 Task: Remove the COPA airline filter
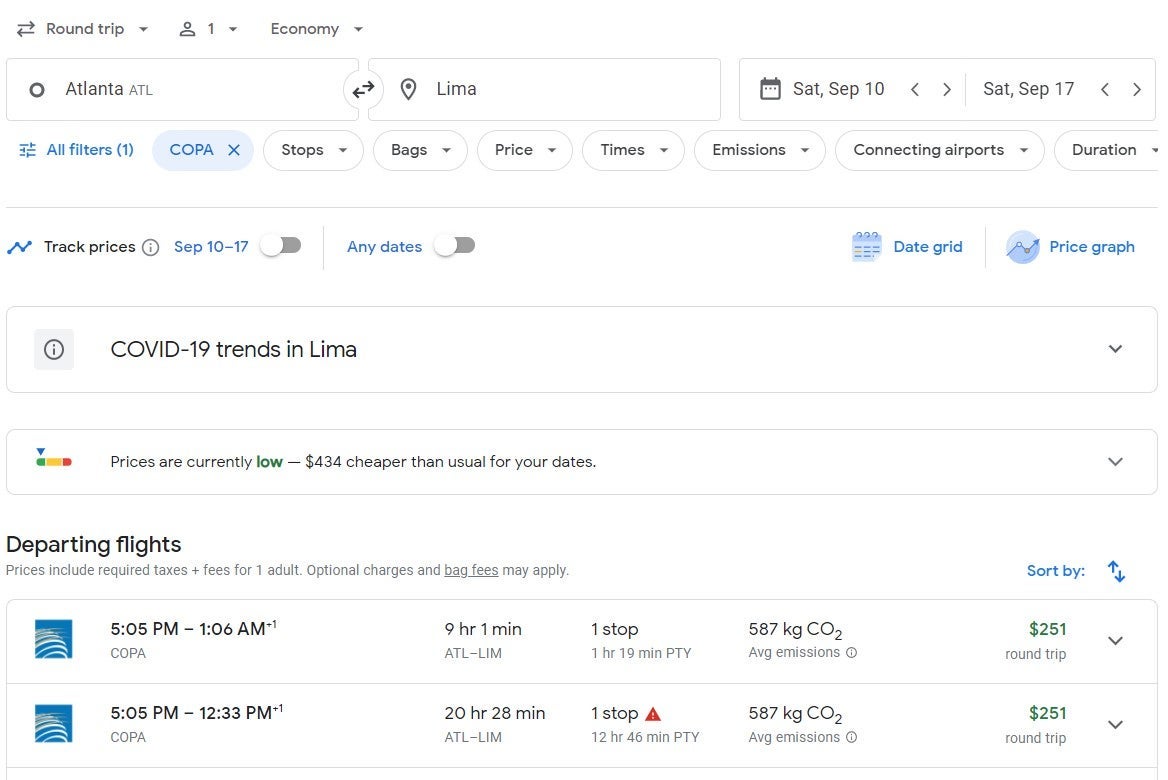tap(234, 150)
